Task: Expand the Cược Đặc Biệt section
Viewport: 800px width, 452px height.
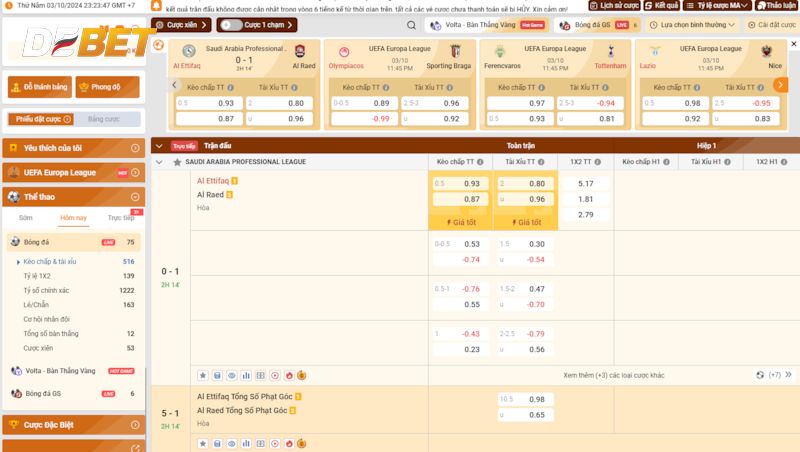Action: click(72, 425)
